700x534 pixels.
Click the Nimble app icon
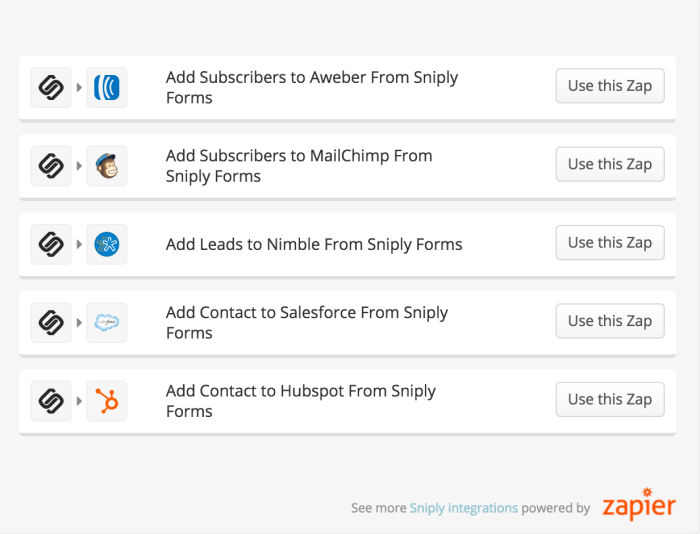pyautogui.click(x=107, y=244)
